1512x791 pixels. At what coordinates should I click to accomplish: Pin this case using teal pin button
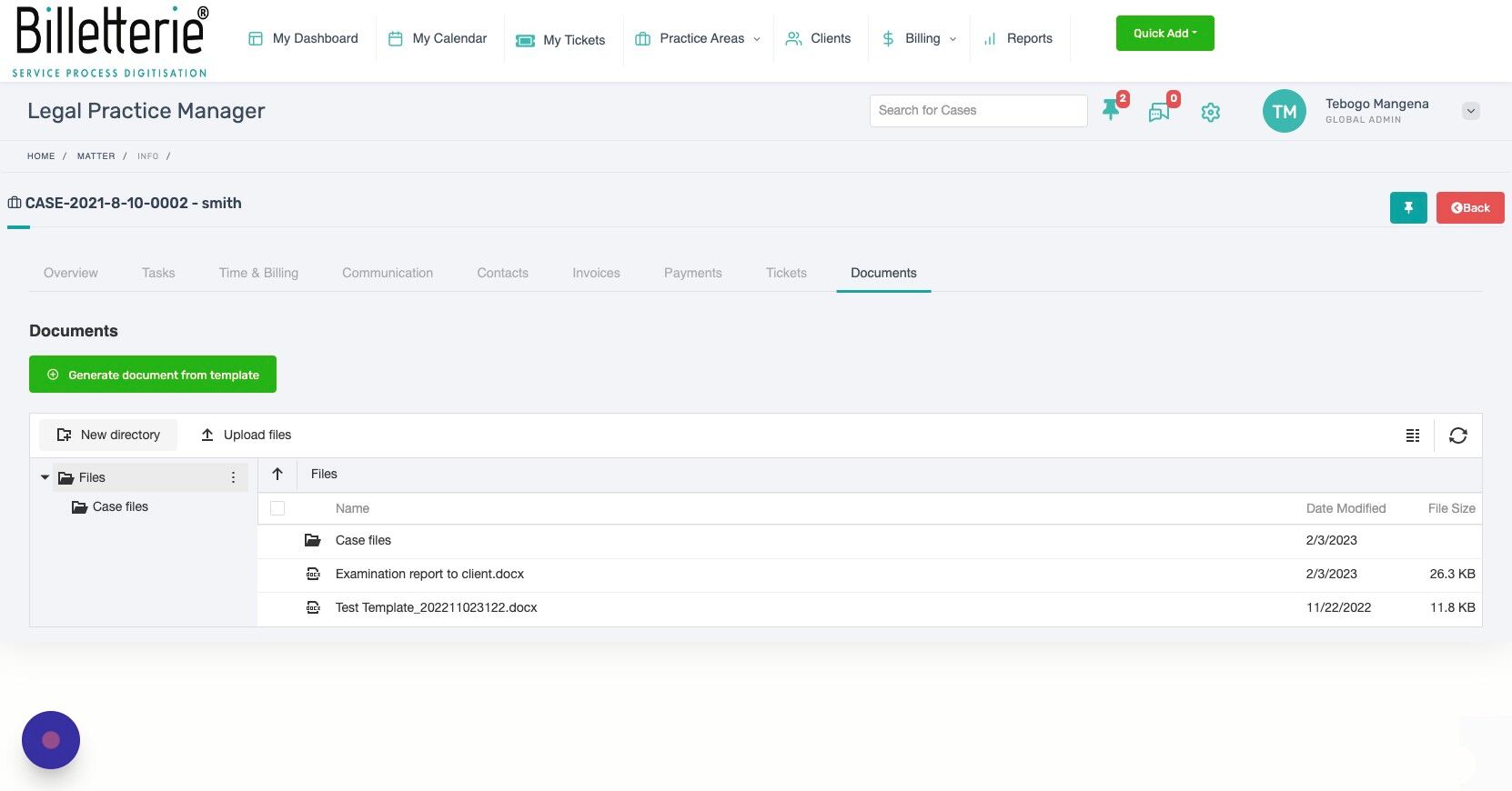pos(1408,207)
